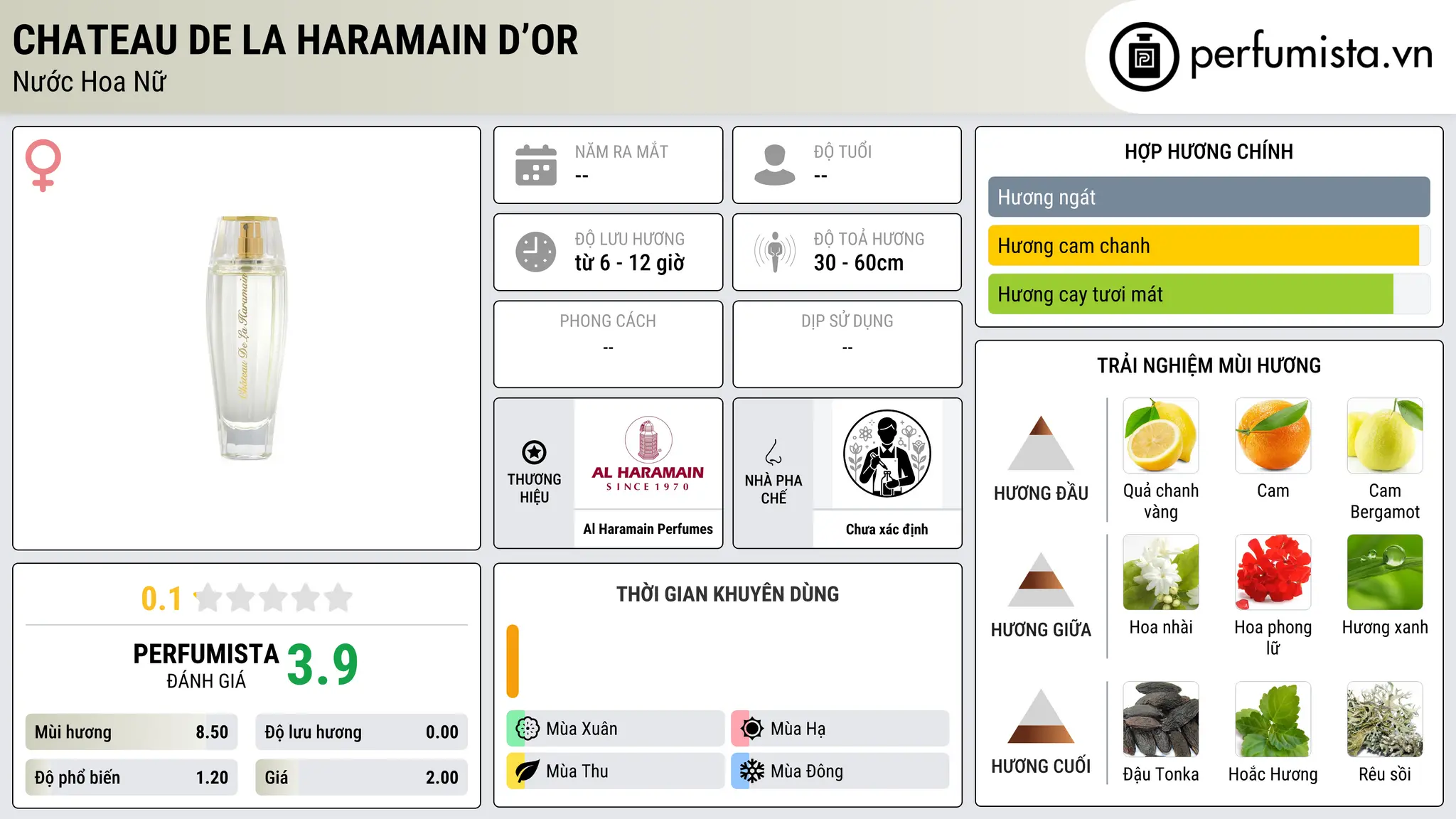1456x819 pixels.
Task: Click the leaf icon for Mùa Thu
Action: click(x=528, y=771)
